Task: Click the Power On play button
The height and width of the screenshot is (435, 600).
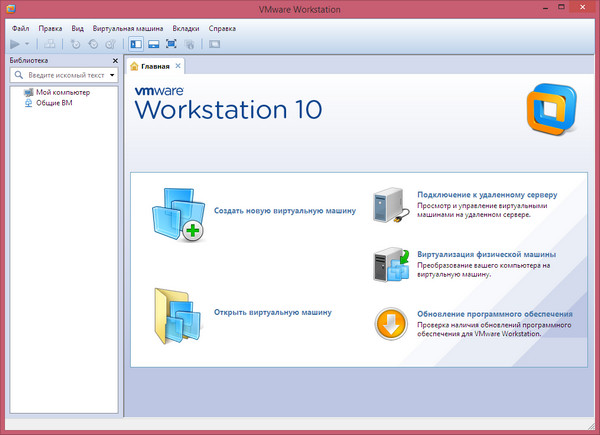Action: [x=14, y=44]
